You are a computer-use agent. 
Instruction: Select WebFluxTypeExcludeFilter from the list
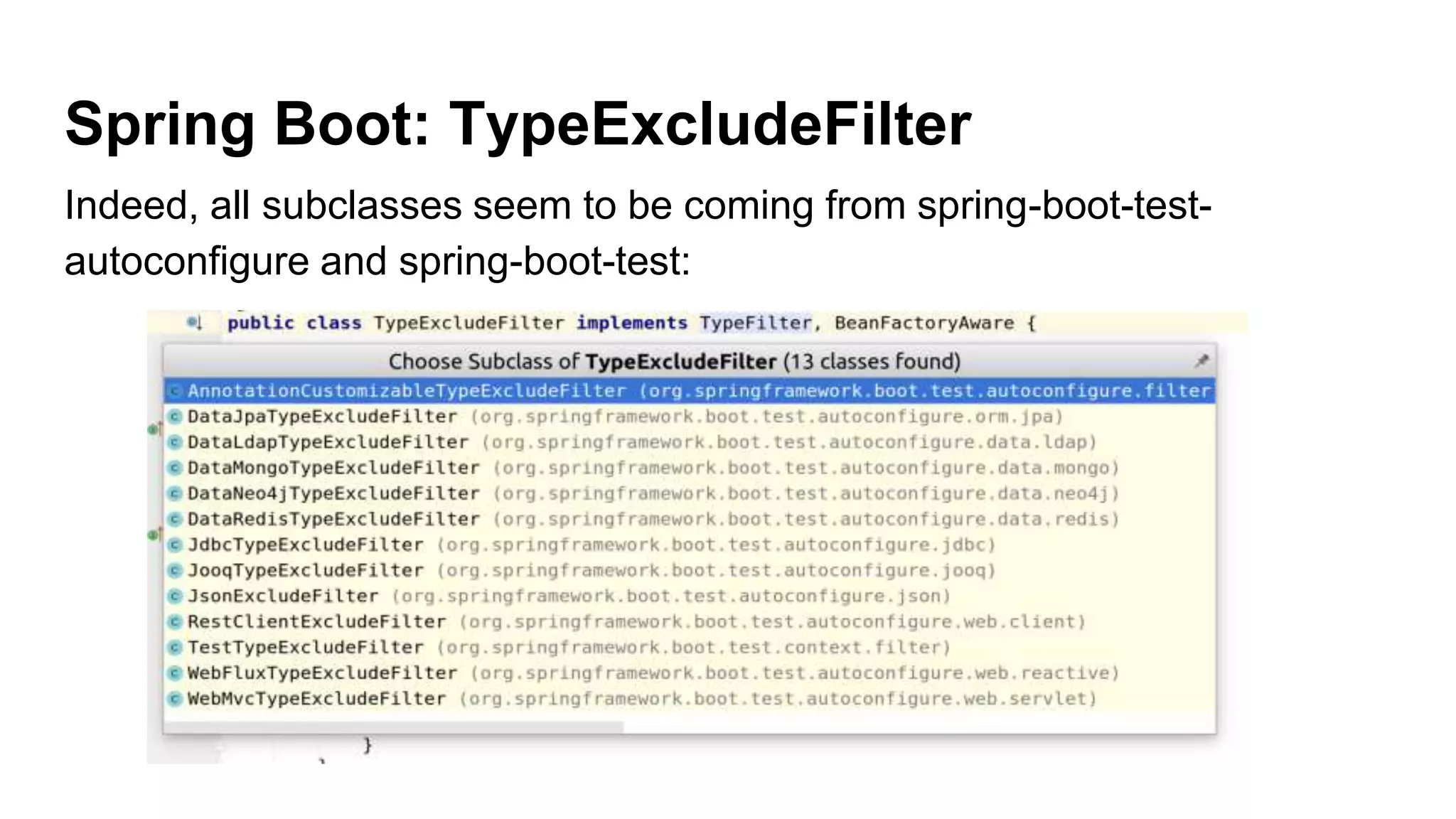(322, 673)
